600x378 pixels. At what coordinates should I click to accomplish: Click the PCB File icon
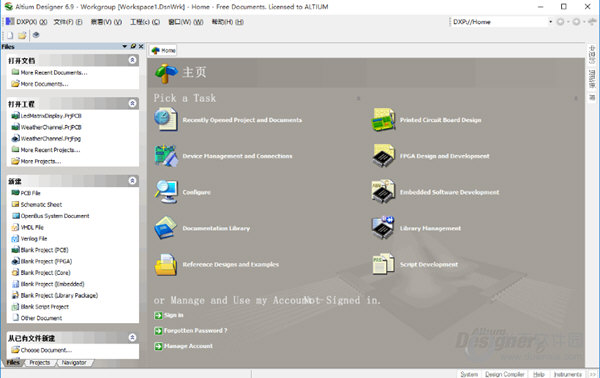pos(15,193)
